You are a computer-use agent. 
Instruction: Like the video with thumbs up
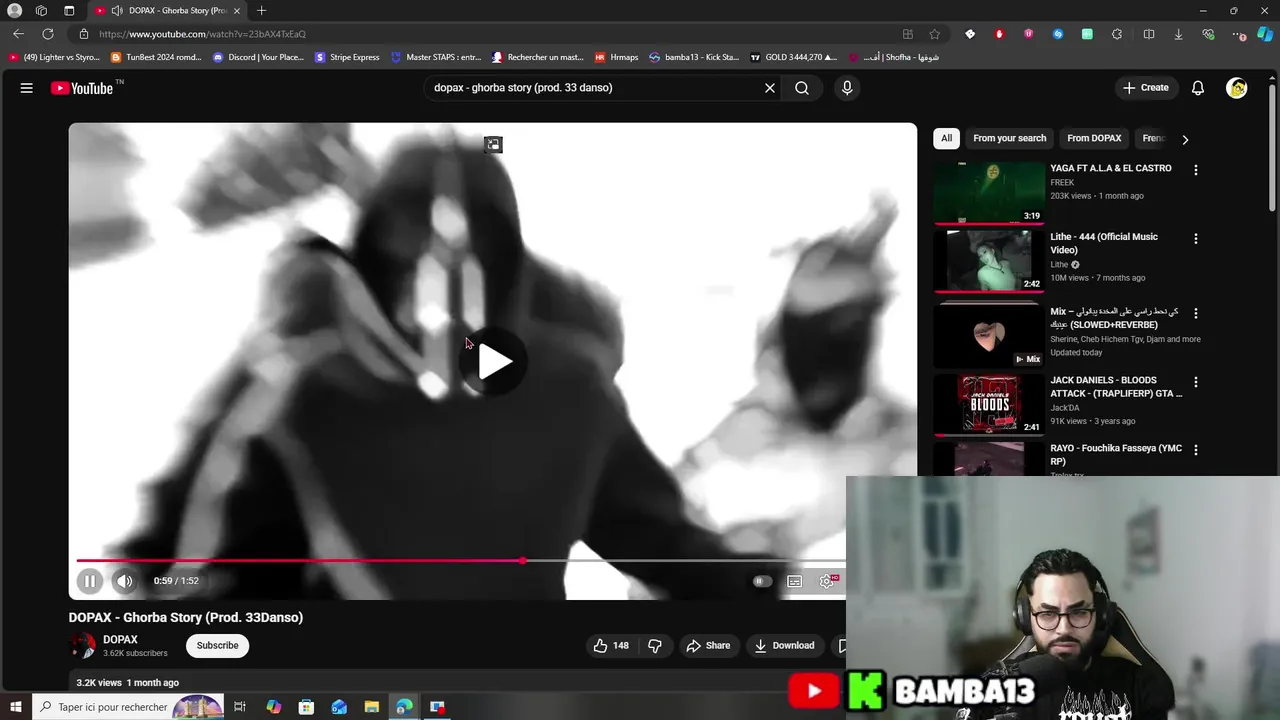(610, 646)
